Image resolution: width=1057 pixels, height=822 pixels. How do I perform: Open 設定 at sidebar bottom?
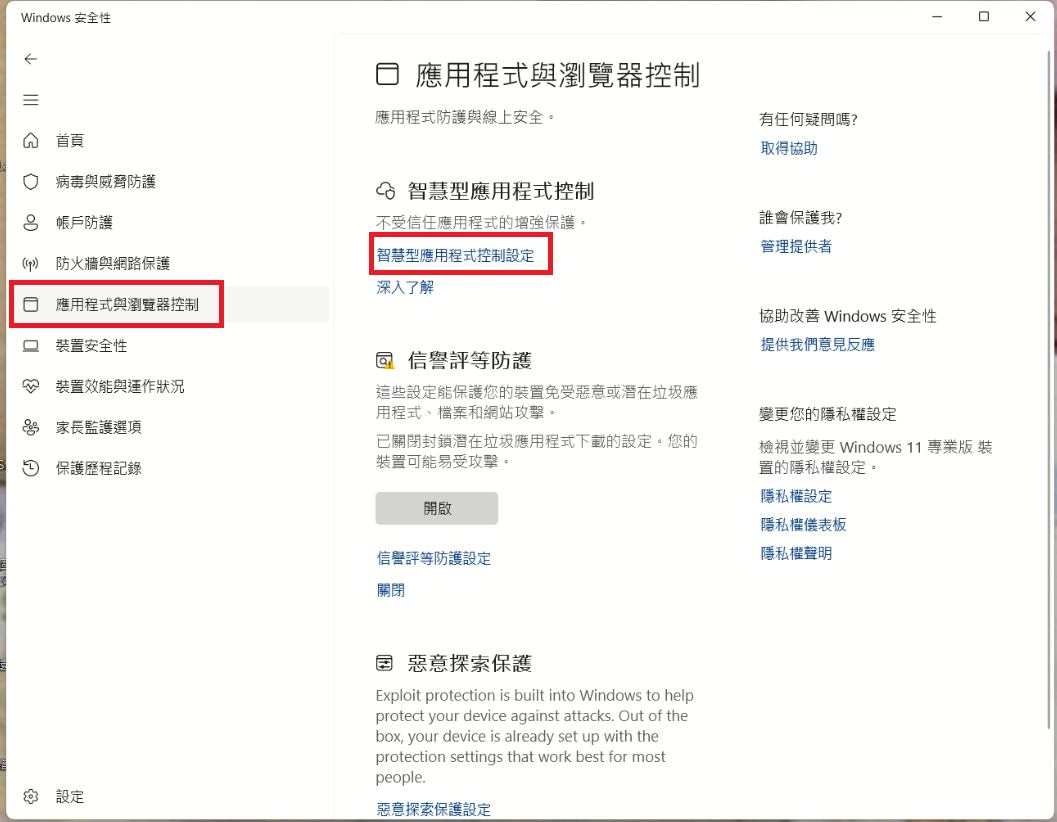coord(70,797)
